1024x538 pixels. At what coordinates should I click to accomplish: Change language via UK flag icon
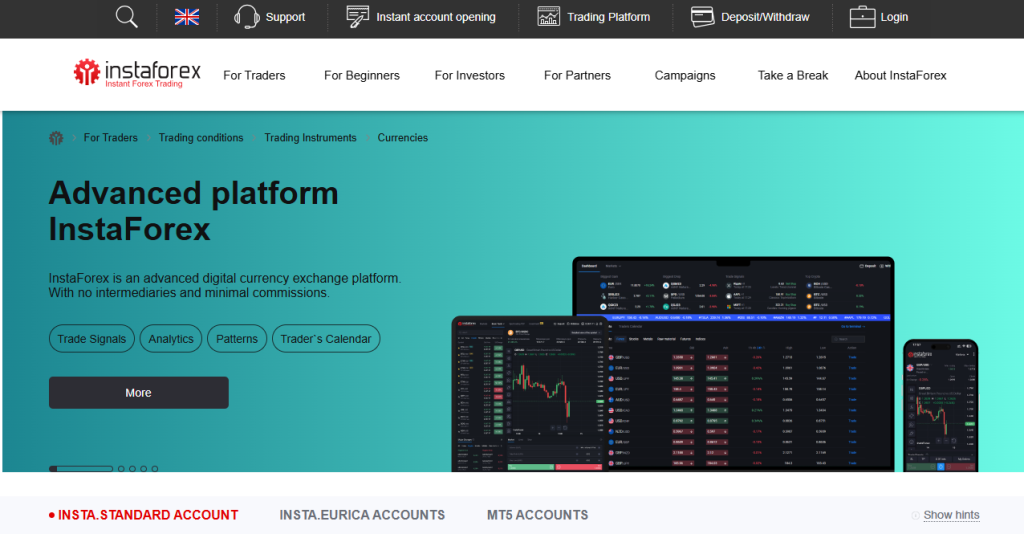(x=187, y=17)
